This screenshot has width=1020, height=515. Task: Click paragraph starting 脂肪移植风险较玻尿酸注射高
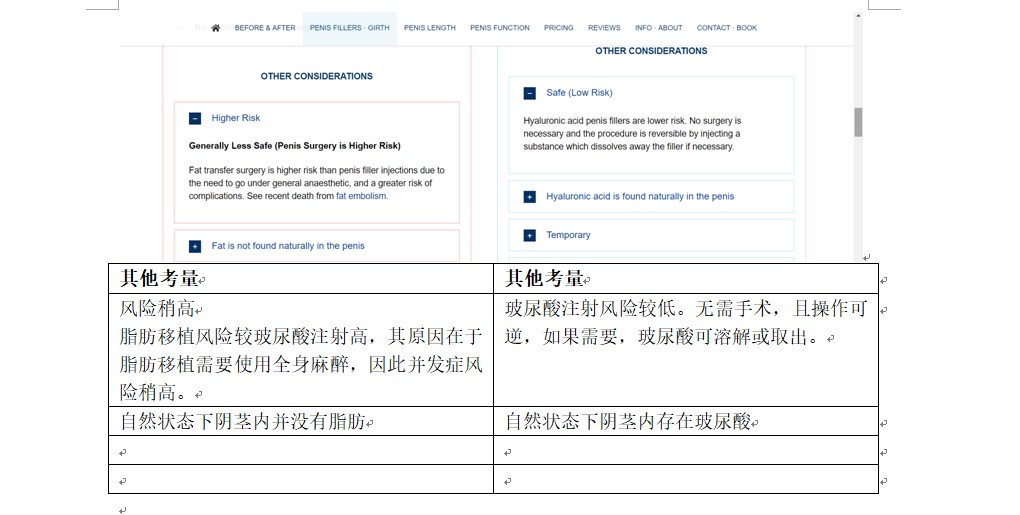click(x=301, y=364)
